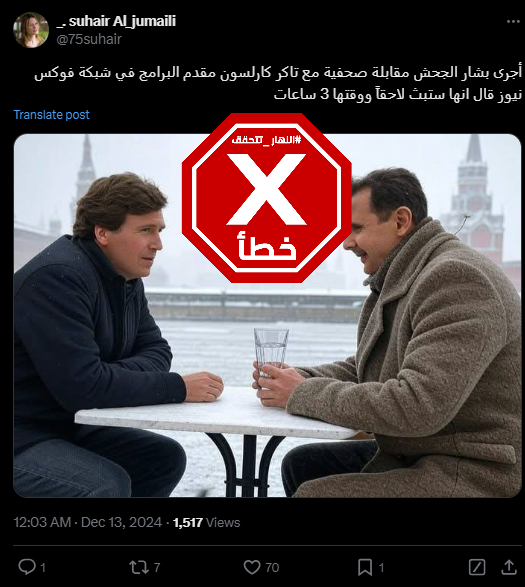This screenshot has width=525, height=587.
Task: Click the 12:03 AM Dec 13, 2024 timestamp
Action: pyautogui.click(x=88, y=522)
